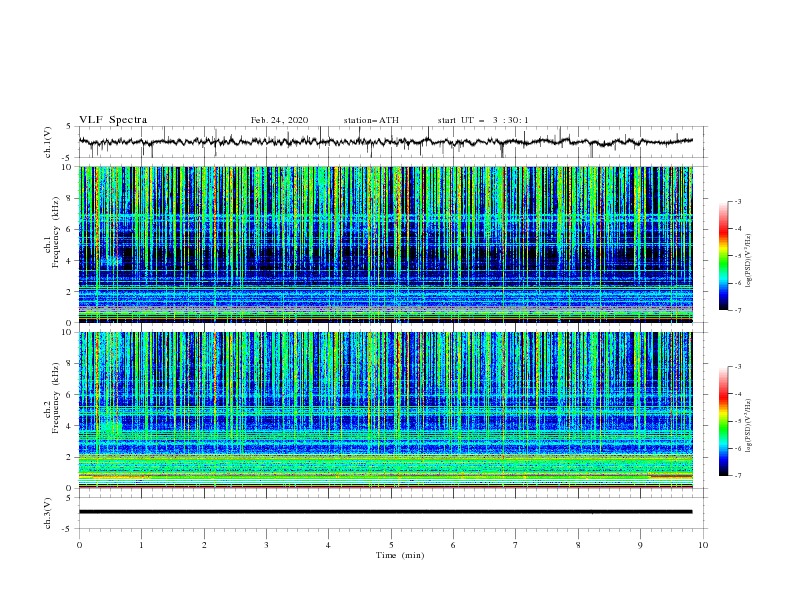Click time axis tick label "9"
Viewport: 792px width, 612px height.
(640, 545)
